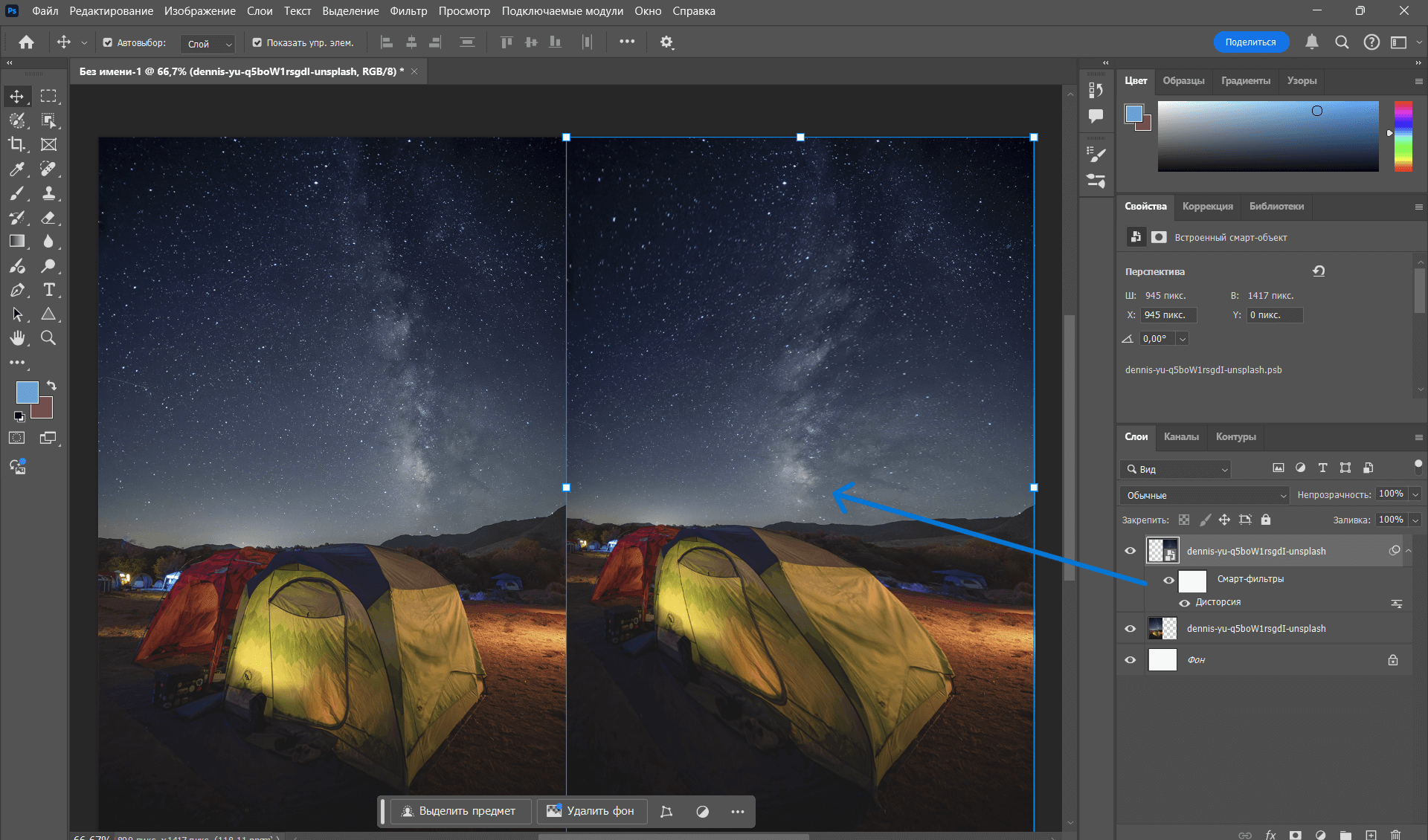This screenshot has width=1428, height=840.
Task: Lock all with the padlock icon
Action: (1266, 520)
